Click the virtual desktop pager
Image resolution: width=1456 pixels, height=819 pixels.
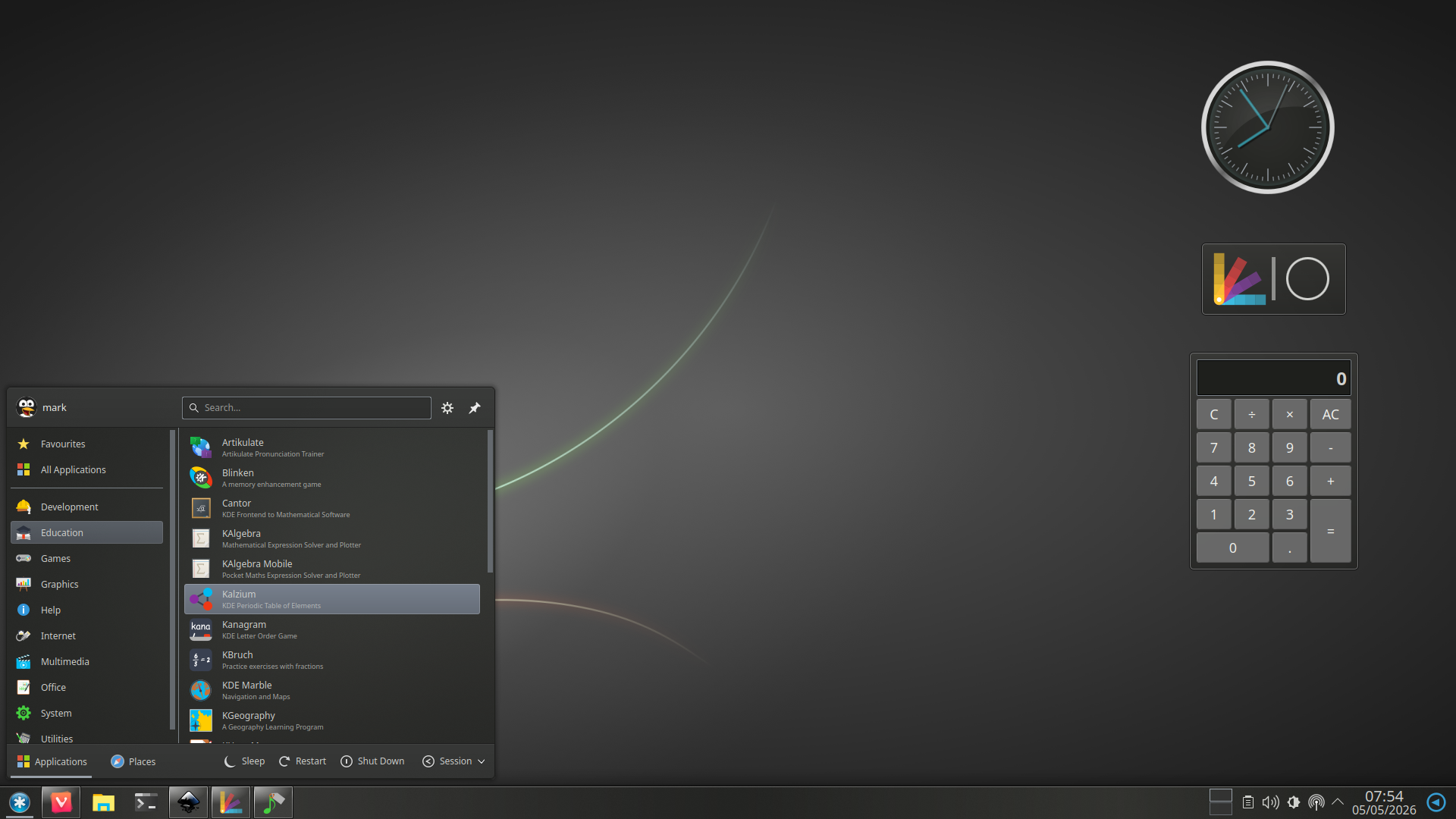(1220, 802)
